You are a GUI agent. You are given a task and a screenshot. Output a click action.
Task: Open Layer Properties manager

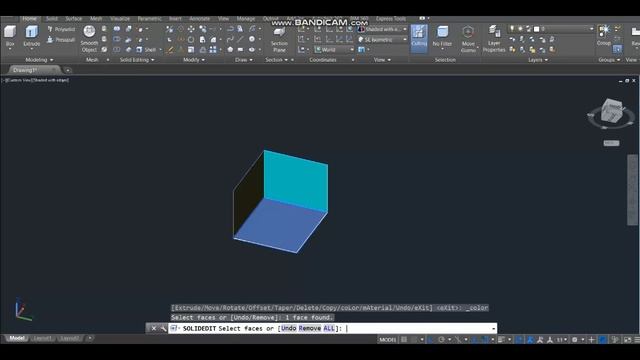point(494,39)
